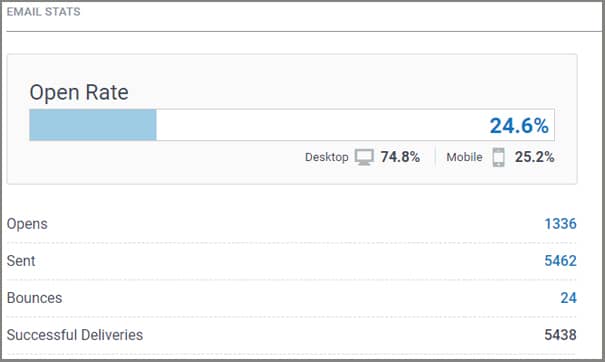Click the divider between Desktop and Mobile stats
The image size is (605, 362).
[x=435, y=157]
